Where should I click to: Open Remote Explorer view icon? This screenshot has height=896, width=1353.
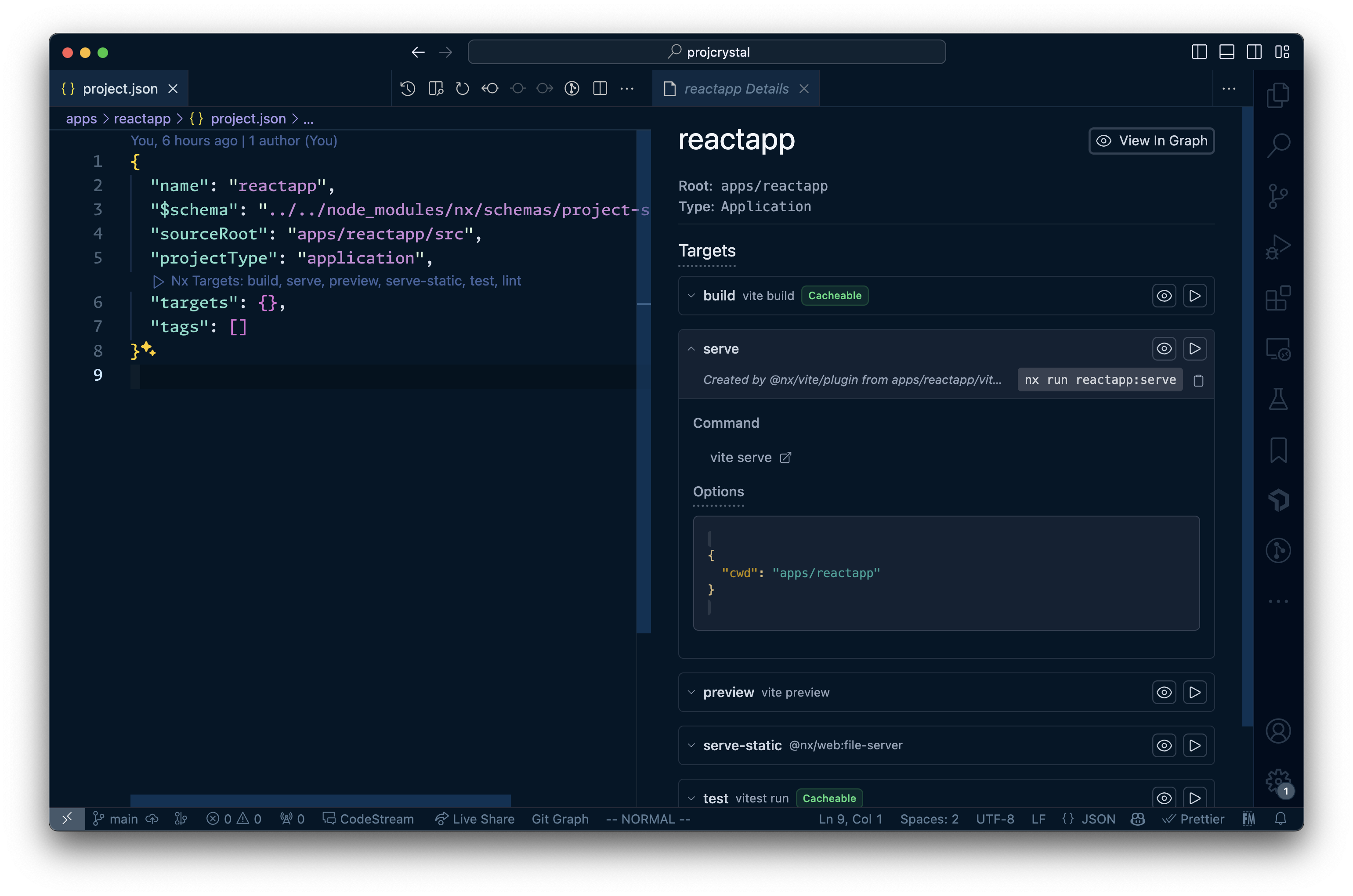[1278, 349]
